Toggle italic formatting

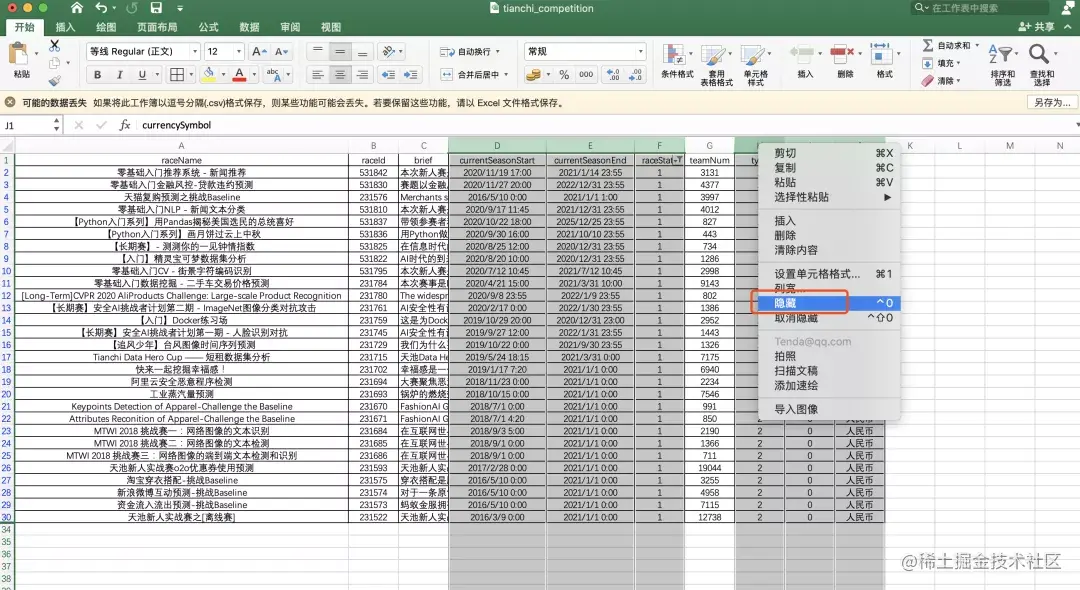tap(119, 74)
